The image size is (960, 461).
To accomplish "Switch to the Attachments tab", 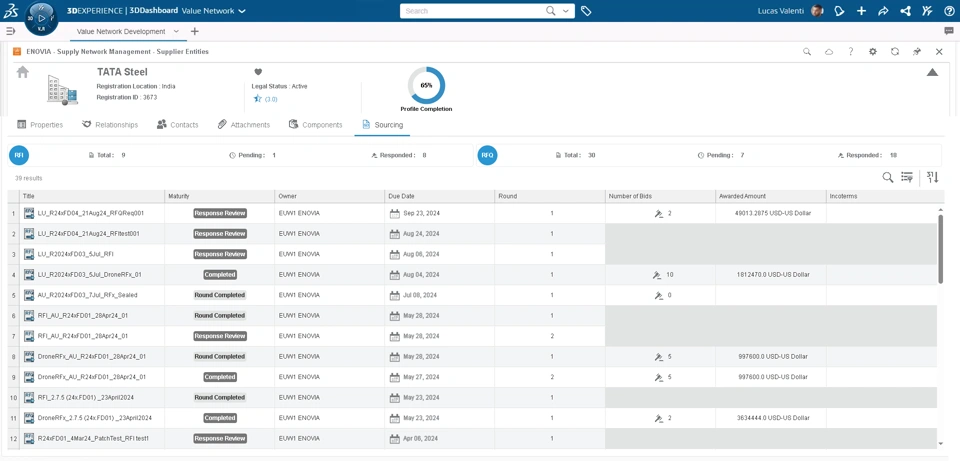I will (244, 125).
